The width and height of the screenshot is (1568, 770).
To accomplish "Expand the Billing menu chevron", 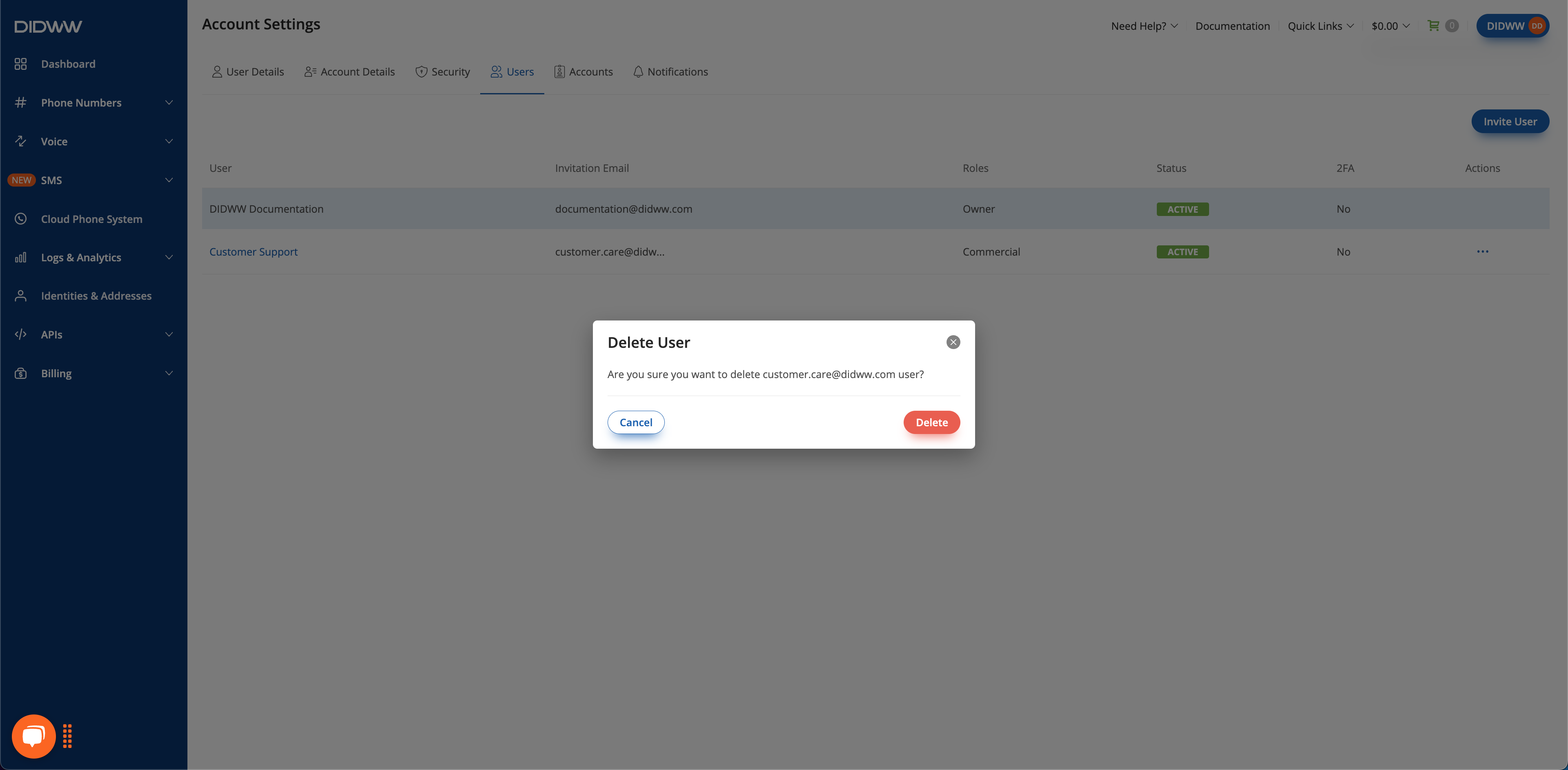I will point(169,373).
